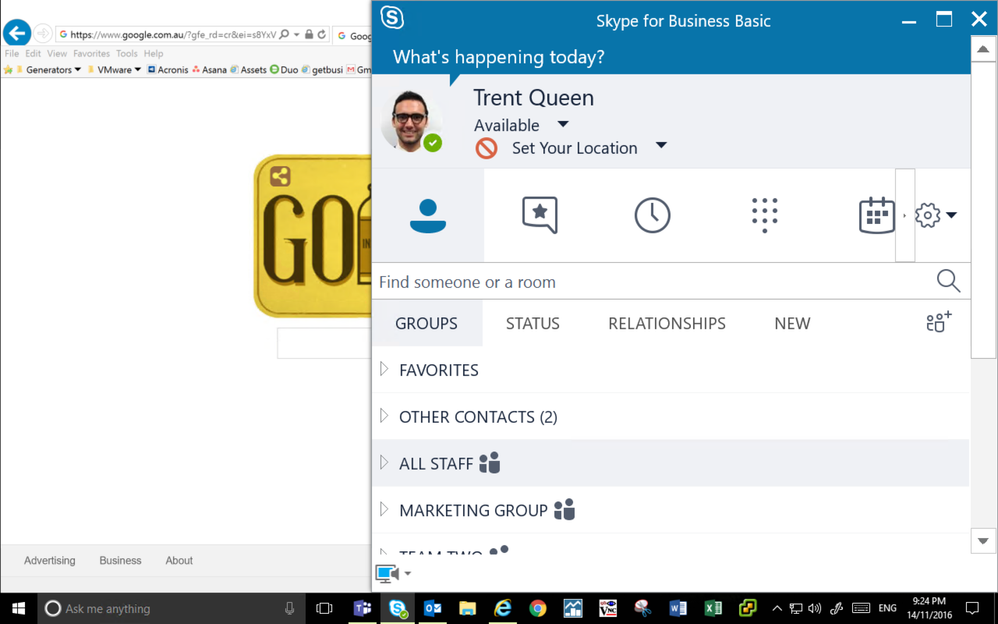Click the About link on Google page
The image size is (998, 624).
pyautogui.click(x=179, y=560)
